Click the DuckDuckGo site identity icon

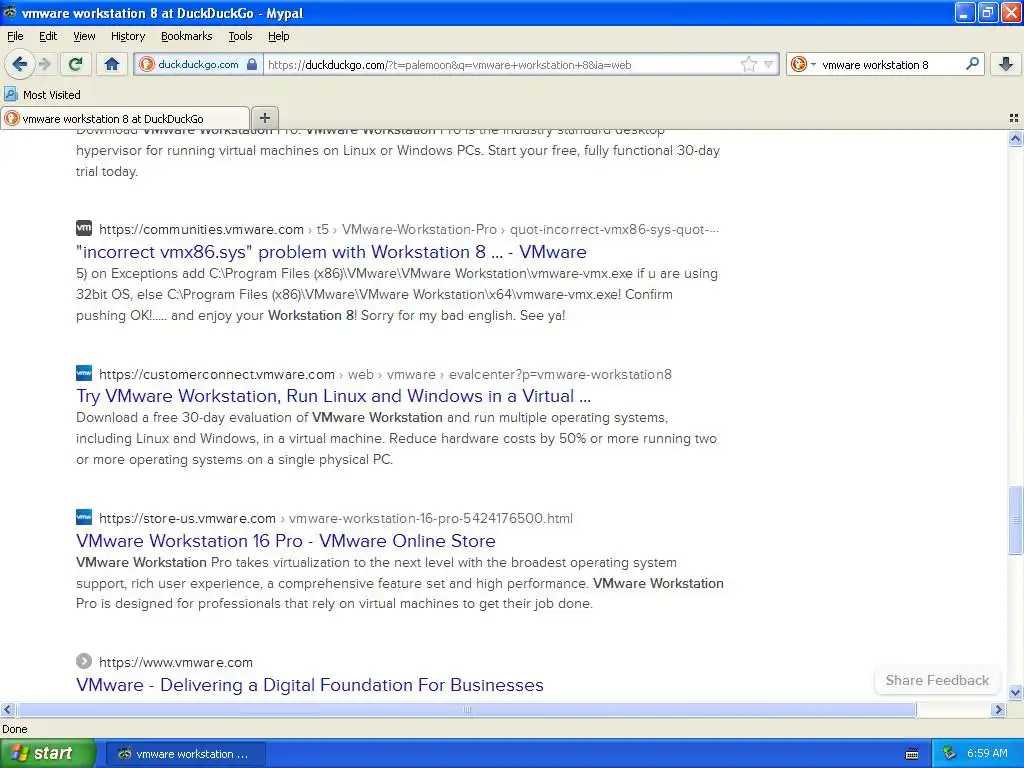tap(147, 64)
